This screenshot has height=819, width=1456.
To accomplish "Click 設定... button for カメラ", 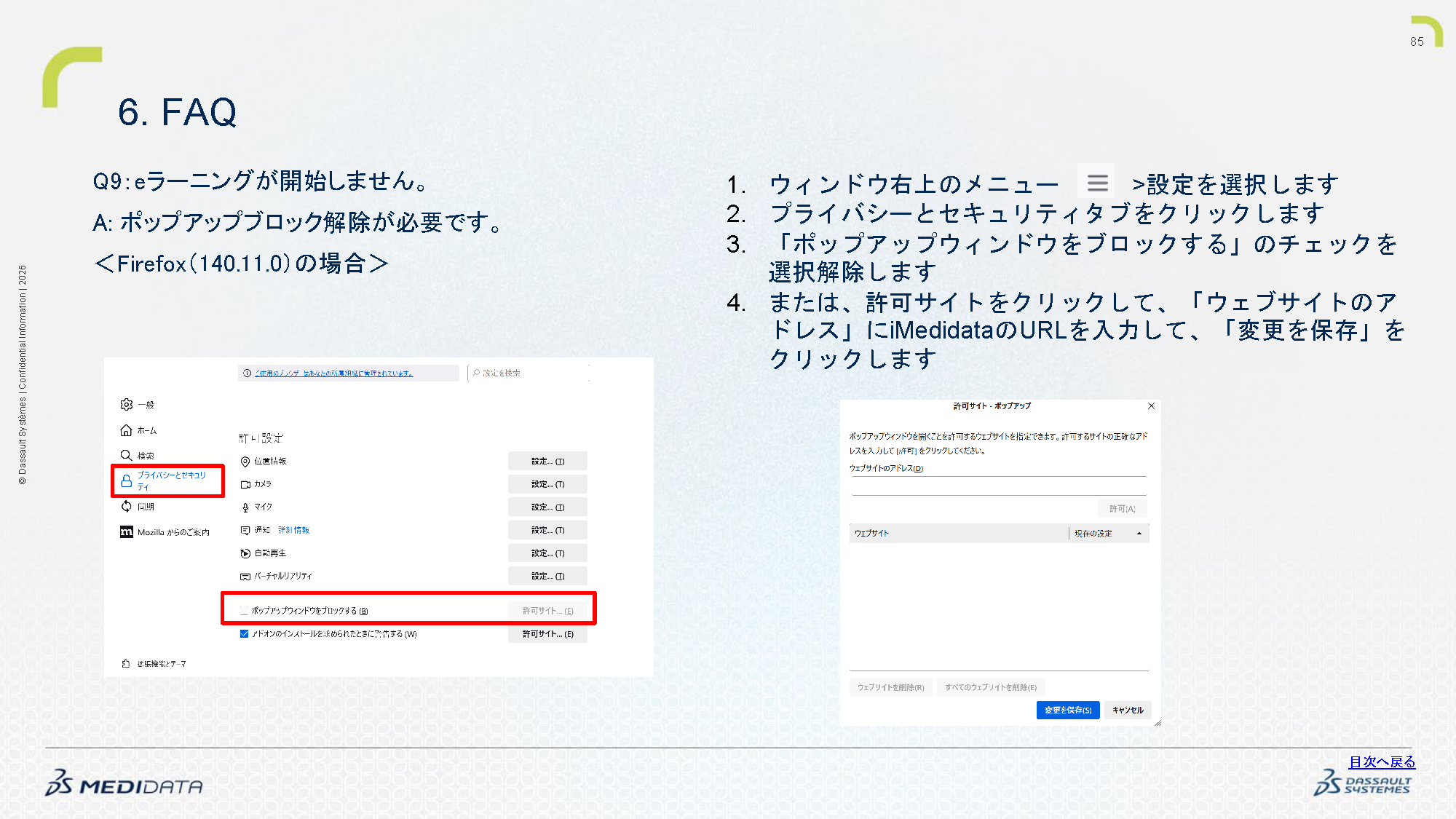I will point(547,484).
